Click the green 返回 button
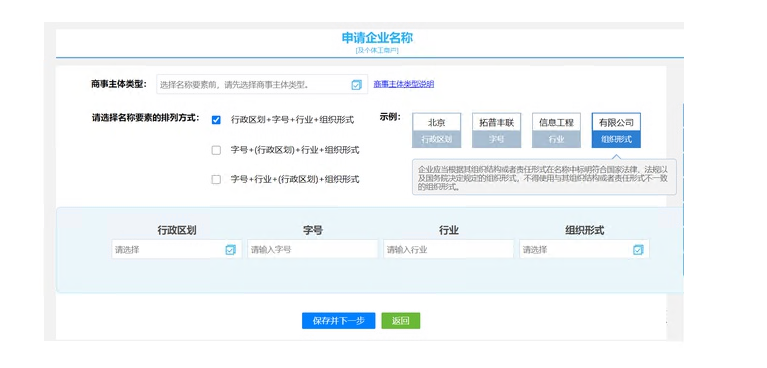Viewport: 767px width, 368px height. (401, 321)
